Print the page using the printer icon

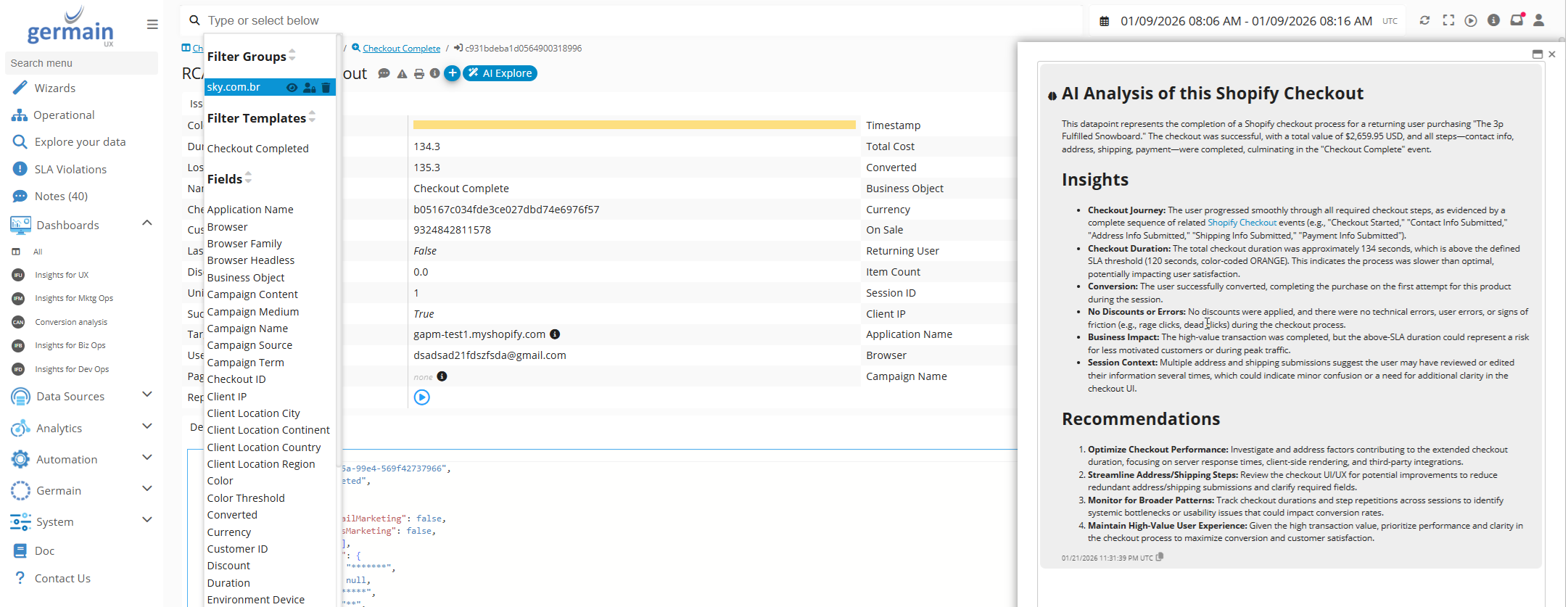click(x=418, y=73)
